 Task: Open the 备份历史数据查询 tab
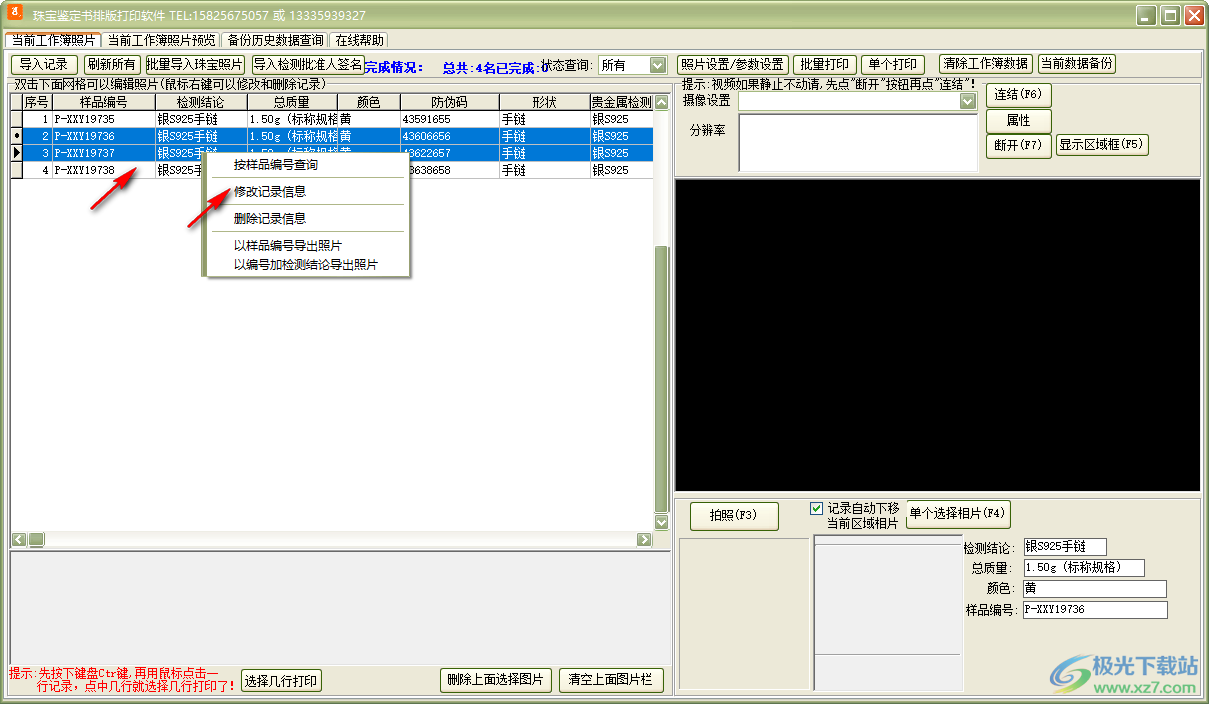tap(275, 40)
